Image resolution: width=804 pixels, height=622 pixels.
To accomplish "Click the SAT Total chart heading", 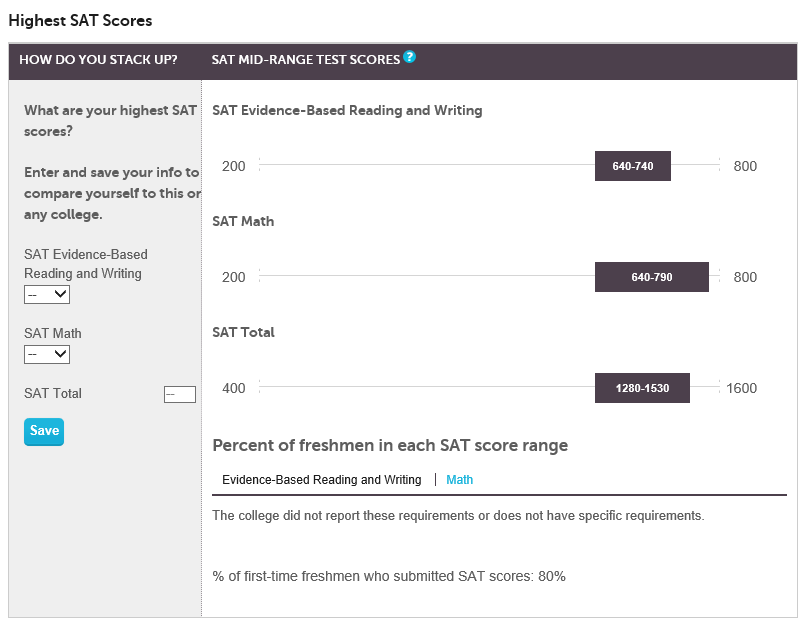I will click(244, 332).
